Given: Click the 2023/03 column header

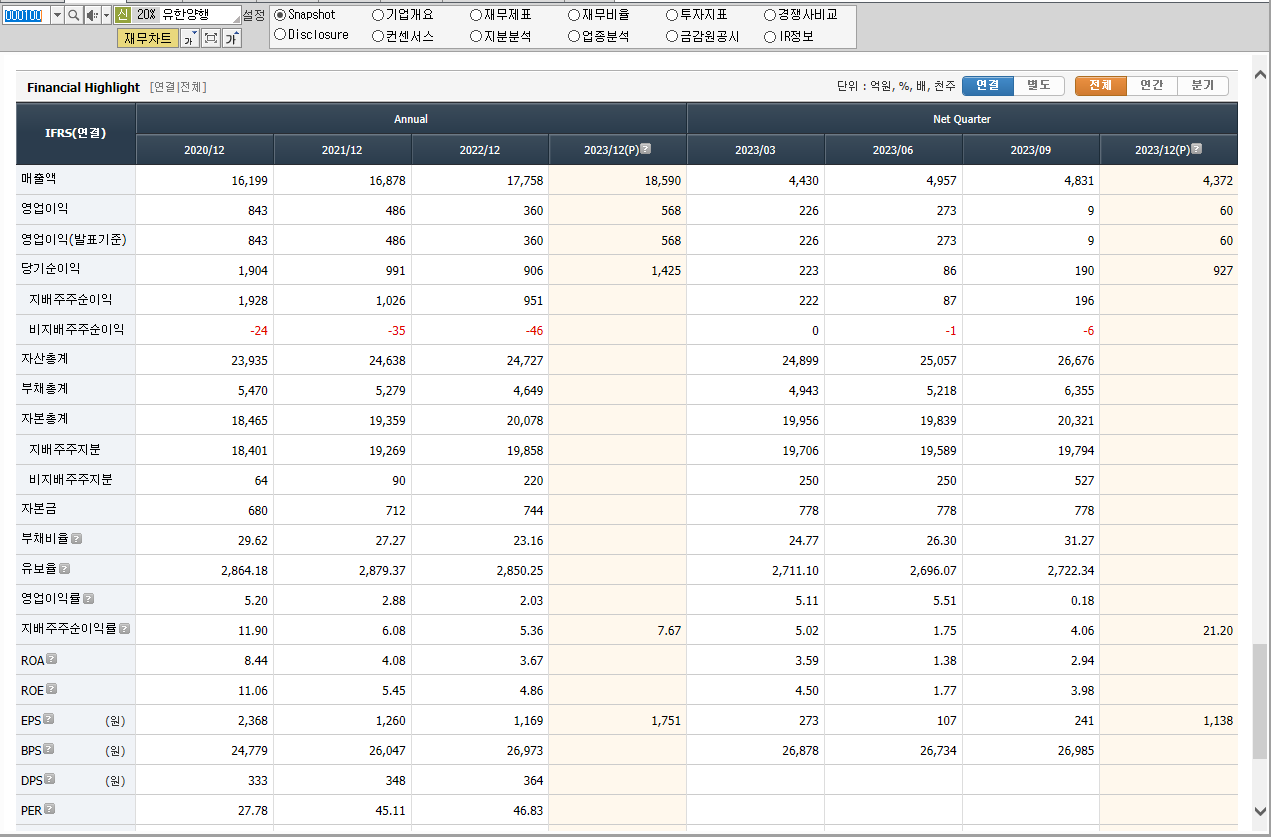Looking at the screenshot, I should (756, 150).
